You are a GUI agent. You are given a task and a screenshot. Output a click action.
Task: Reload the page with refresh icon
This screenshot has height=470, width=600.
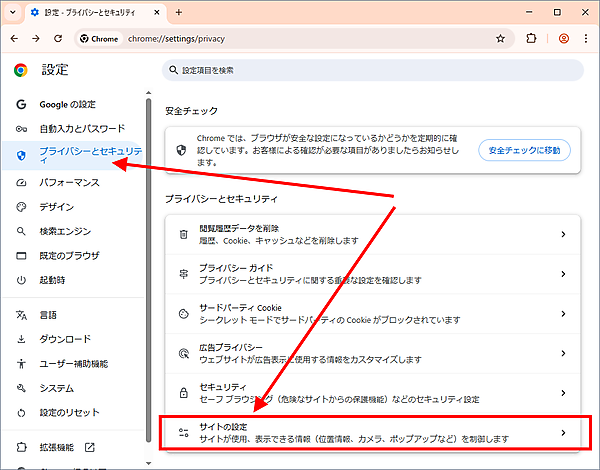click(x=58, y=39)
